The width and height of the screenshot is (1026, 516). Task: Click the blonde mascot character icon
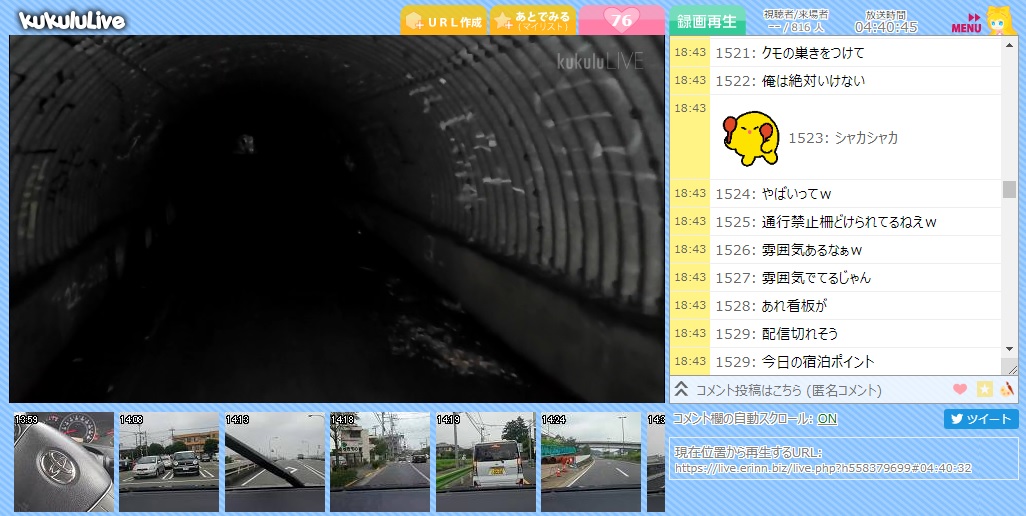[1000, 20]
